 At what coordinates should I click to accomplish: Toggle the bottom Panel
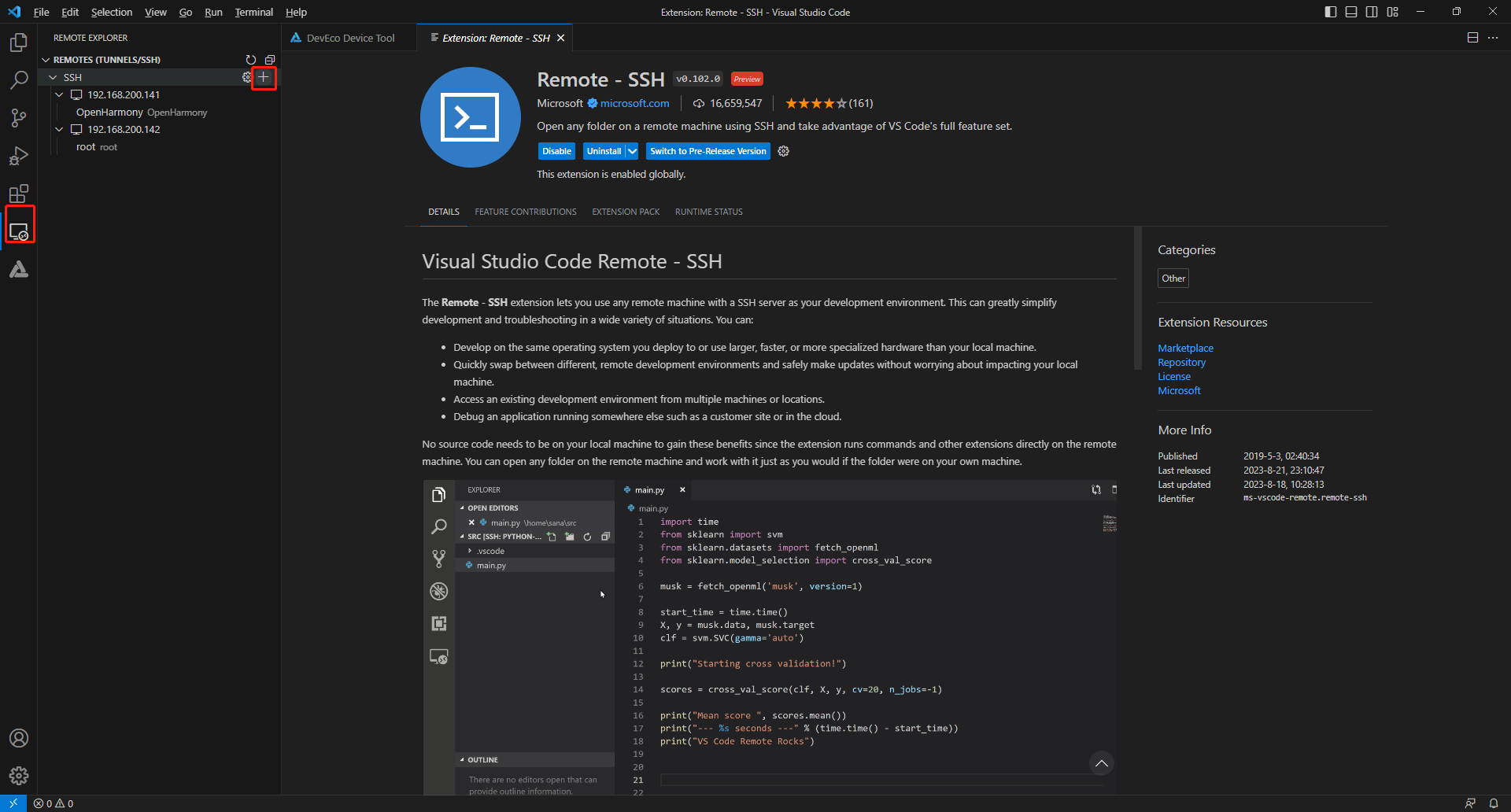[x=1351, y=12]
